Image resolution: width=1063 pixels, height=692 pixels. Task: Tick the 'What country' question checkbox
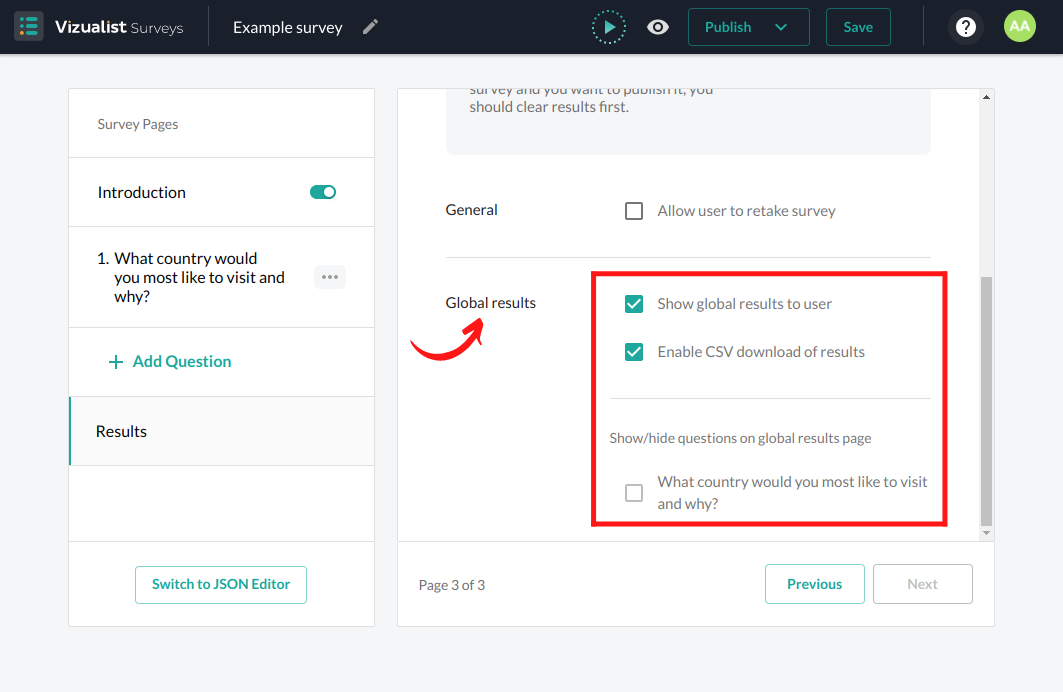634,493
